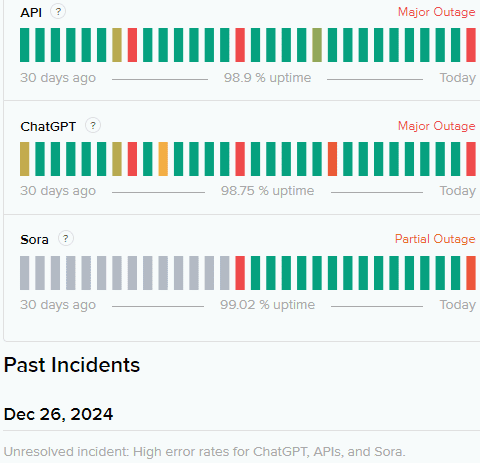The width and height of the screenshot is (480, 463).
Task: Click the 'Past Incidents' heading
Action: pyautogui.click(x=72, y=365)
